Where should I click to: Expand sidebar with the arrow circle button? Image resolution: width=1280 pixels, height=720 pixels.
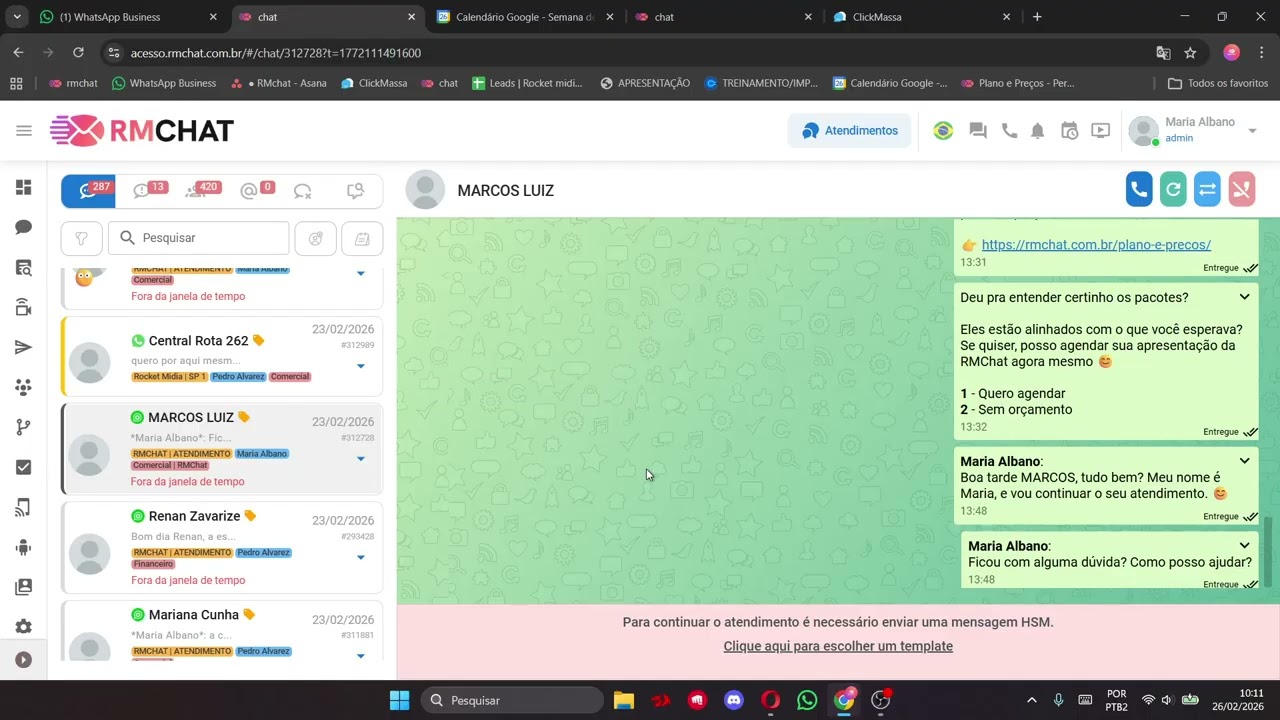point(24,660)
